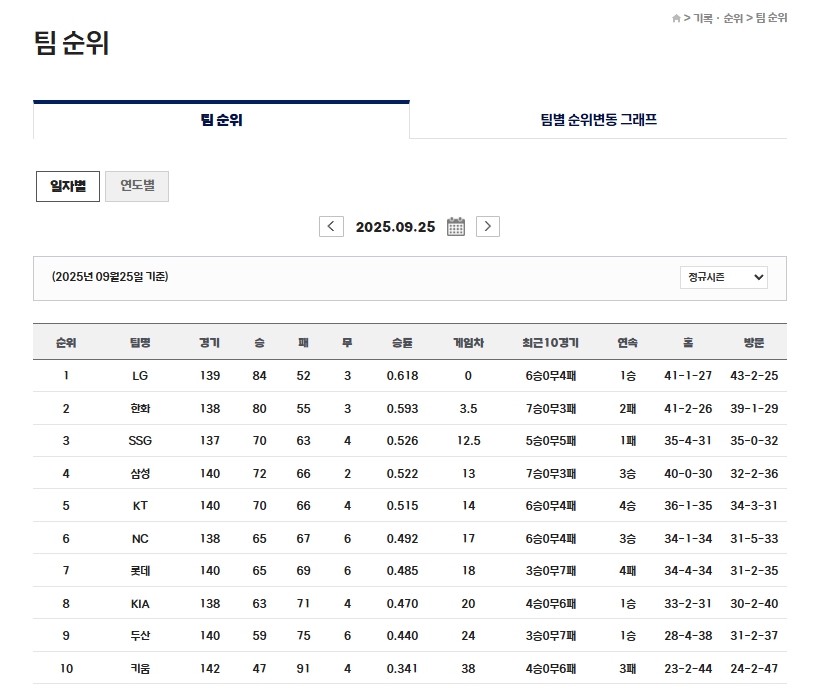Click 삼성 win rate 0.522
Screen dimensions: 814x697
[402, 473]
